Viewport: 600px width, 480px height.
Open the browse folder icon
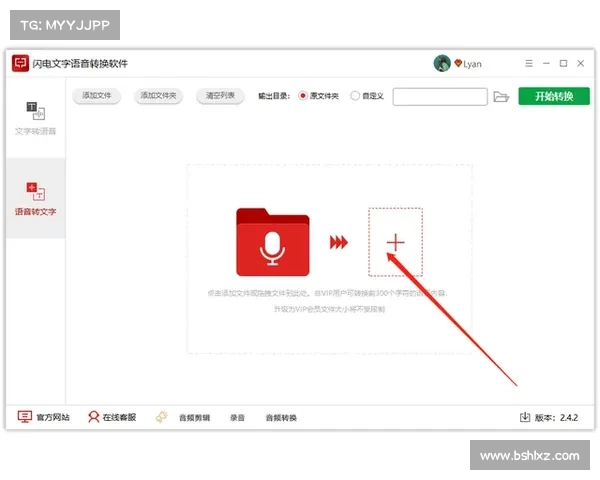(x=501, y=96)
